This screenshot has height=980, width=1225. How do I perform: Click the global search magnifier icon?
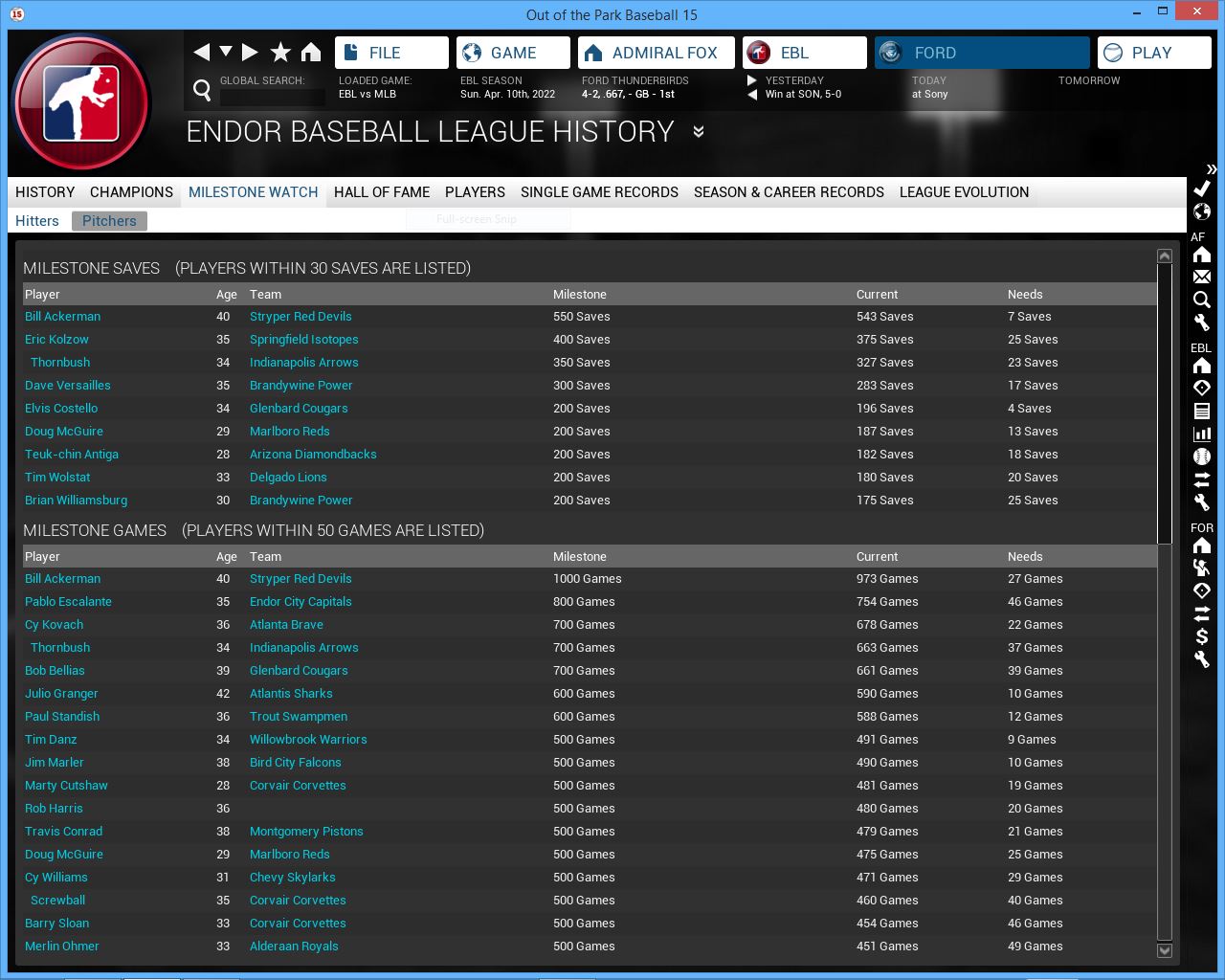tap(202, 90)
